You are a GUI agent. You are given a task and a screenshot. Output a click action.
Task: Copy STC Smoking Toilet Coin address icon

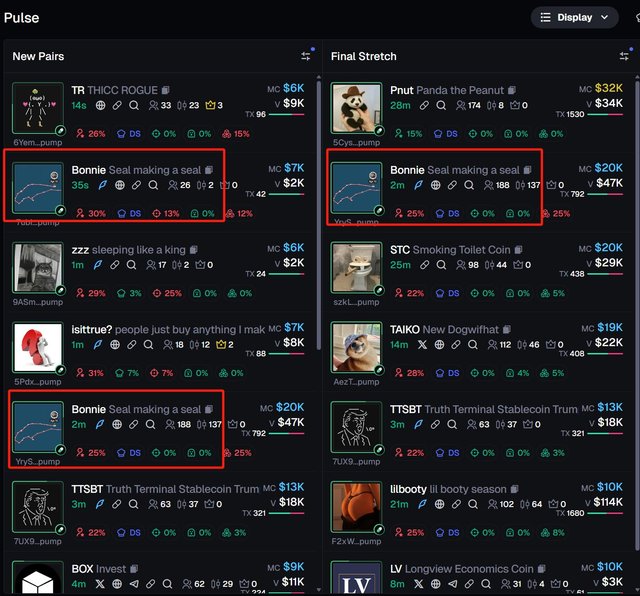pyautogui.click(x=519, y=250)
